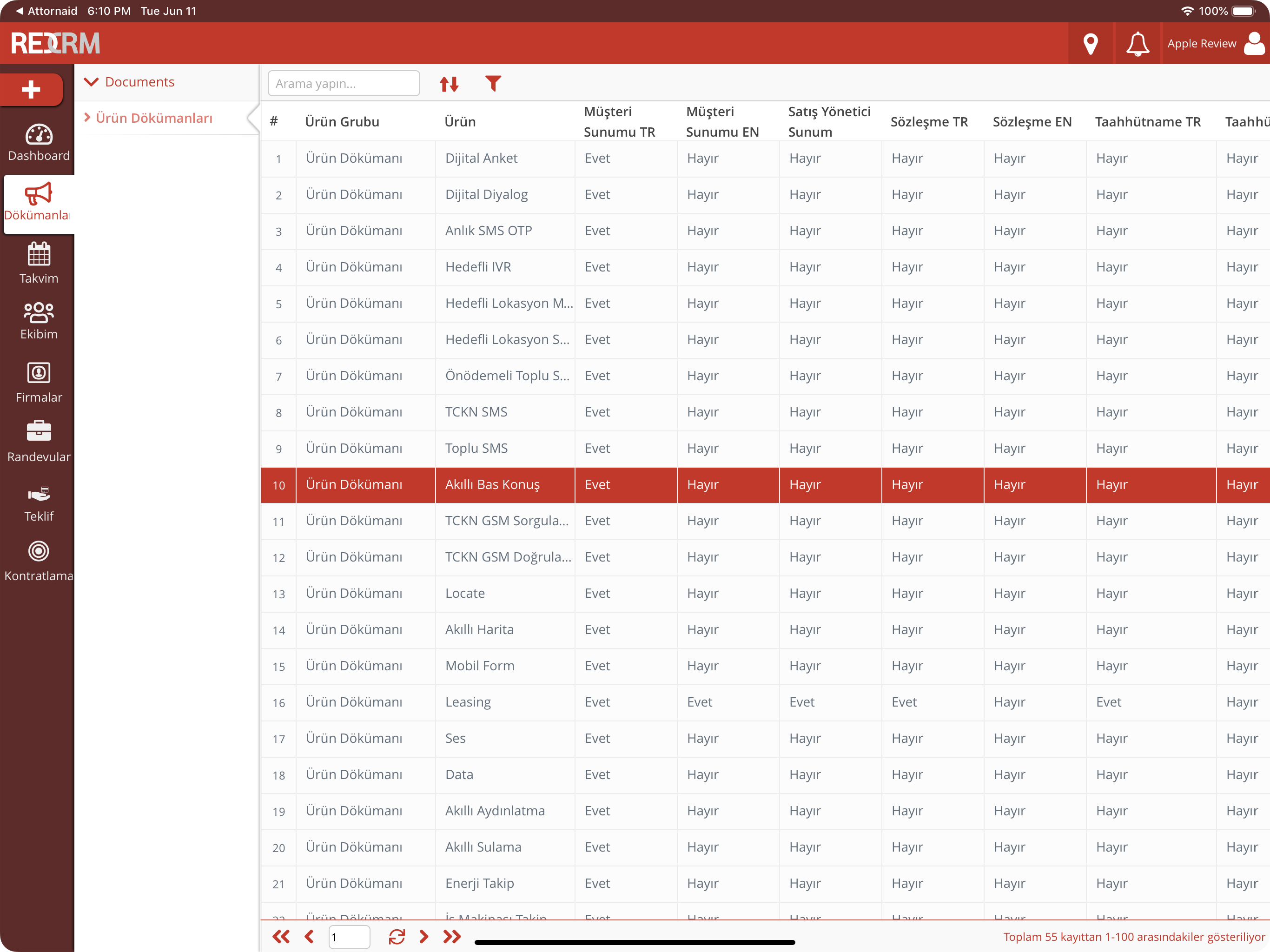Click the horizontal scrollbar at bottom
The height and width of the screenshot is (952, 1270).
pyautogui.click(x=635, y=942)
